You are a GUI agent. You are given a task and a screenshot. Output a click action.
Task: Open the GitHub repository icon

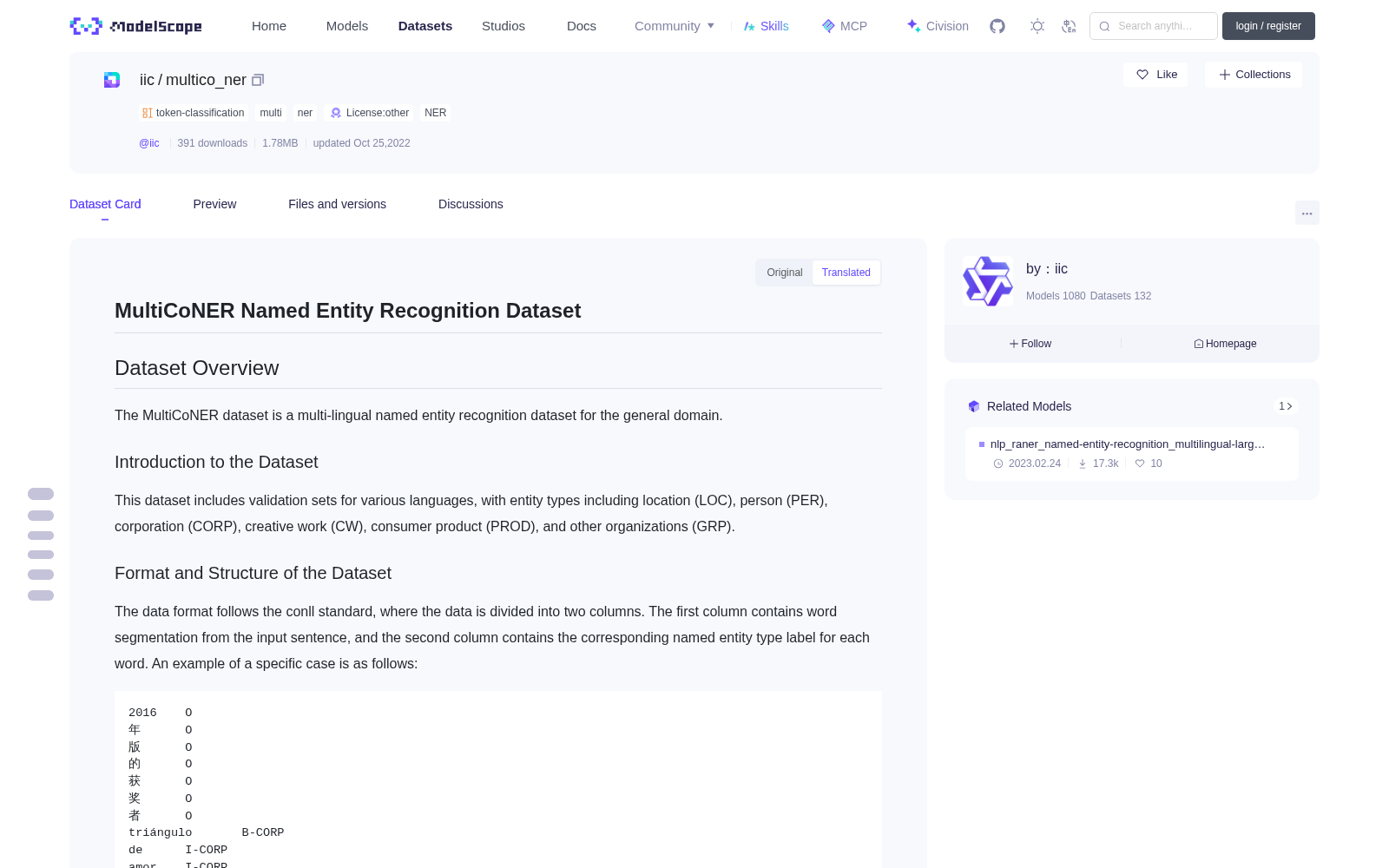click(x=997, y=26)
